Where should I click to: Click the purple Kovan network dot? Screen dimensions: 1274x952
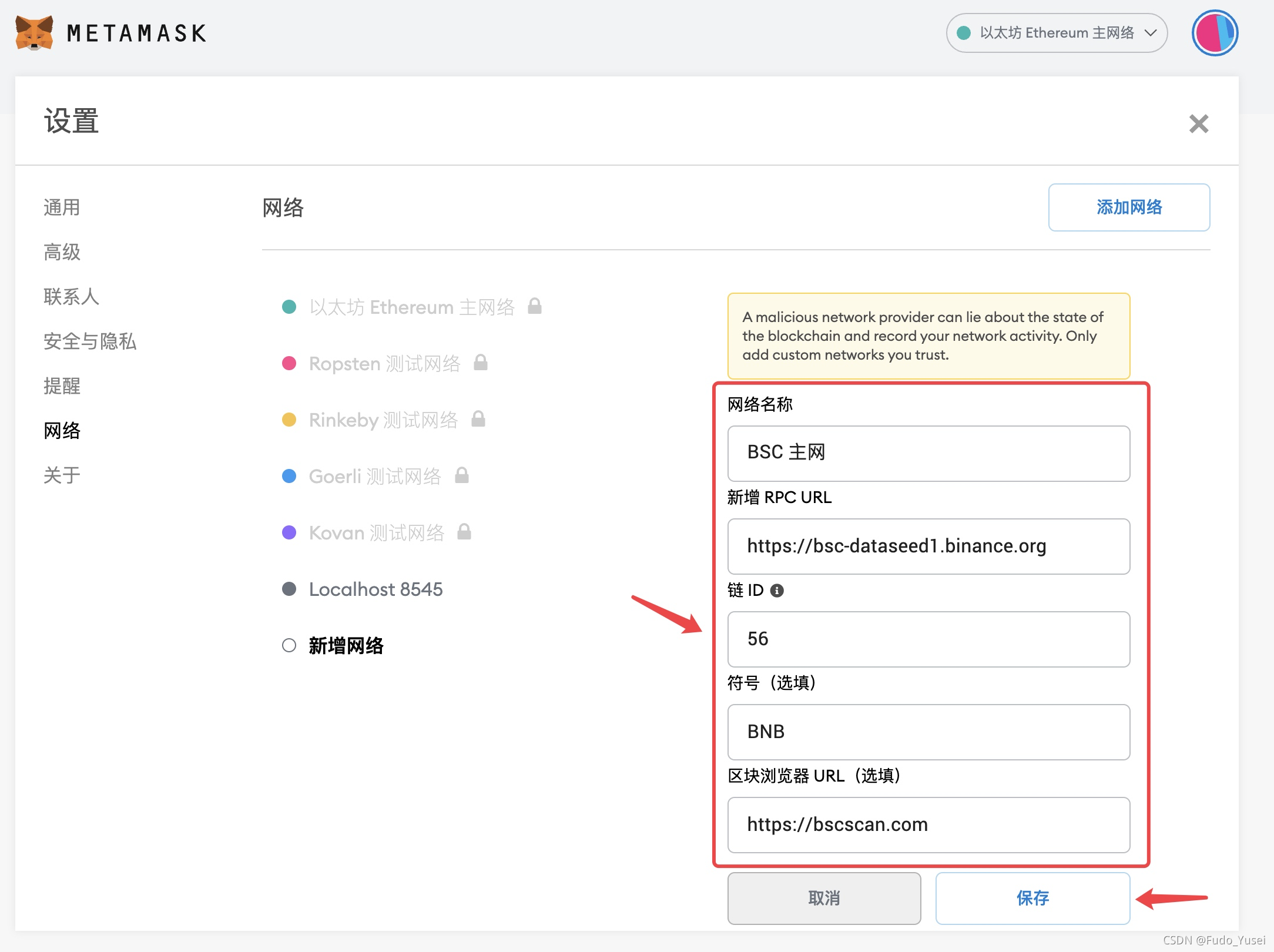coord(289,532)
